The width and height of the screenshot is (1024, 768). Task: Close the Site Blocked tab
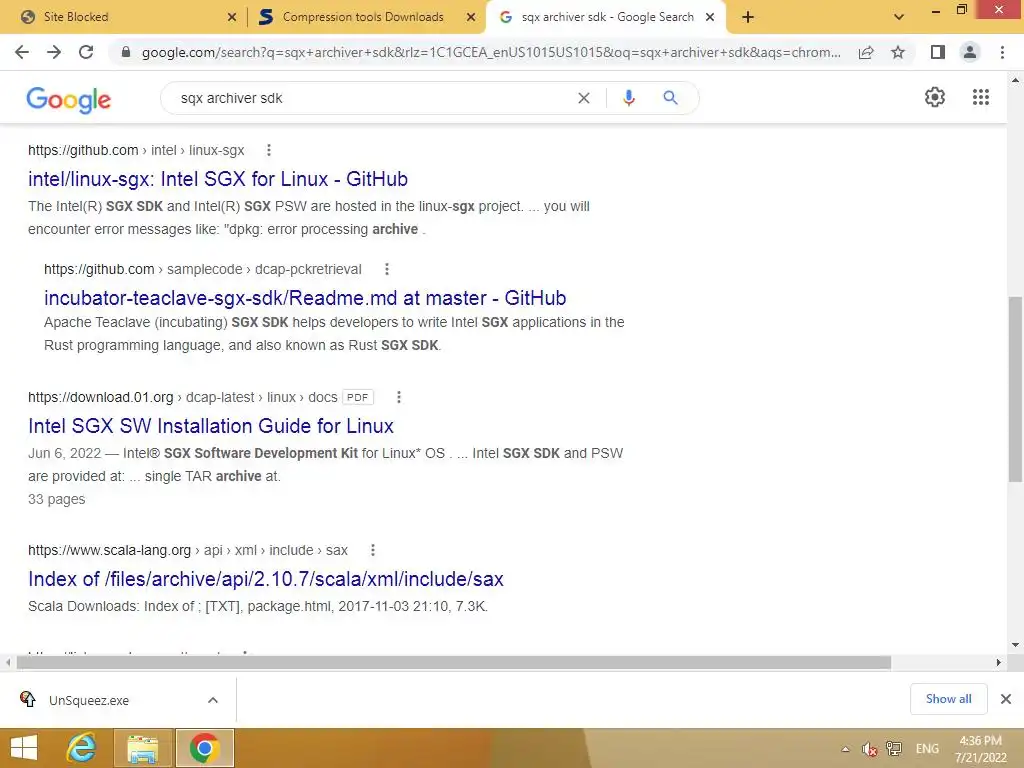point(231,17)
